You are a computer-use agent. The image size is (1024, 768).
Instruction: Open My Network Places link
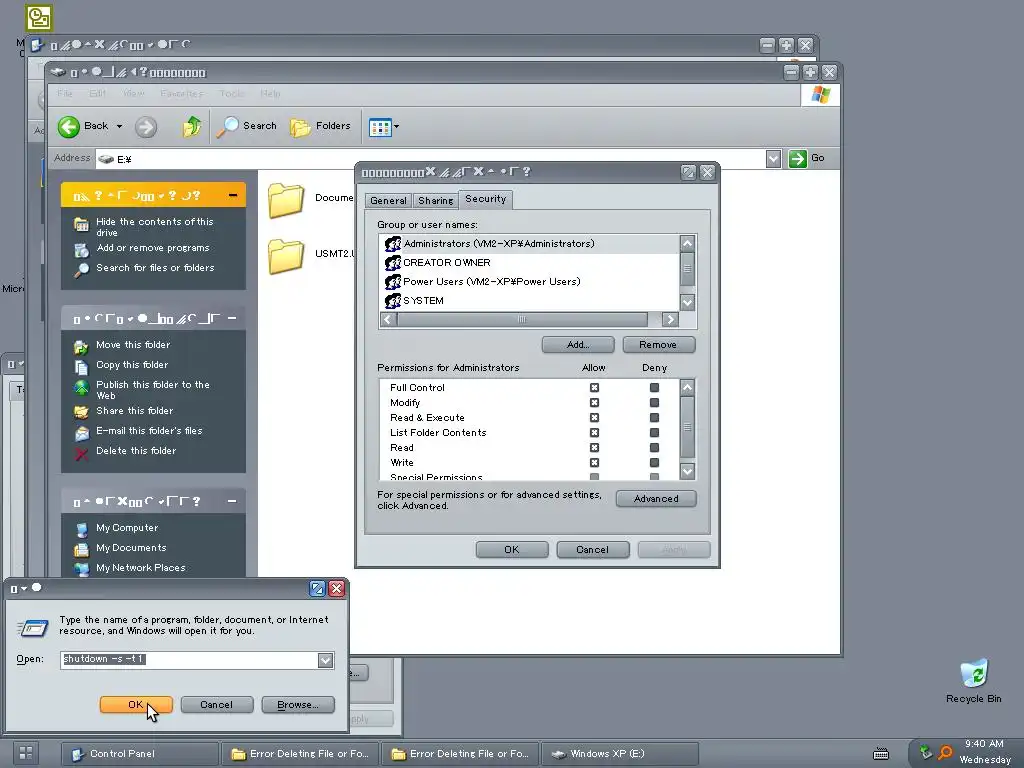[x=140, y=568]
